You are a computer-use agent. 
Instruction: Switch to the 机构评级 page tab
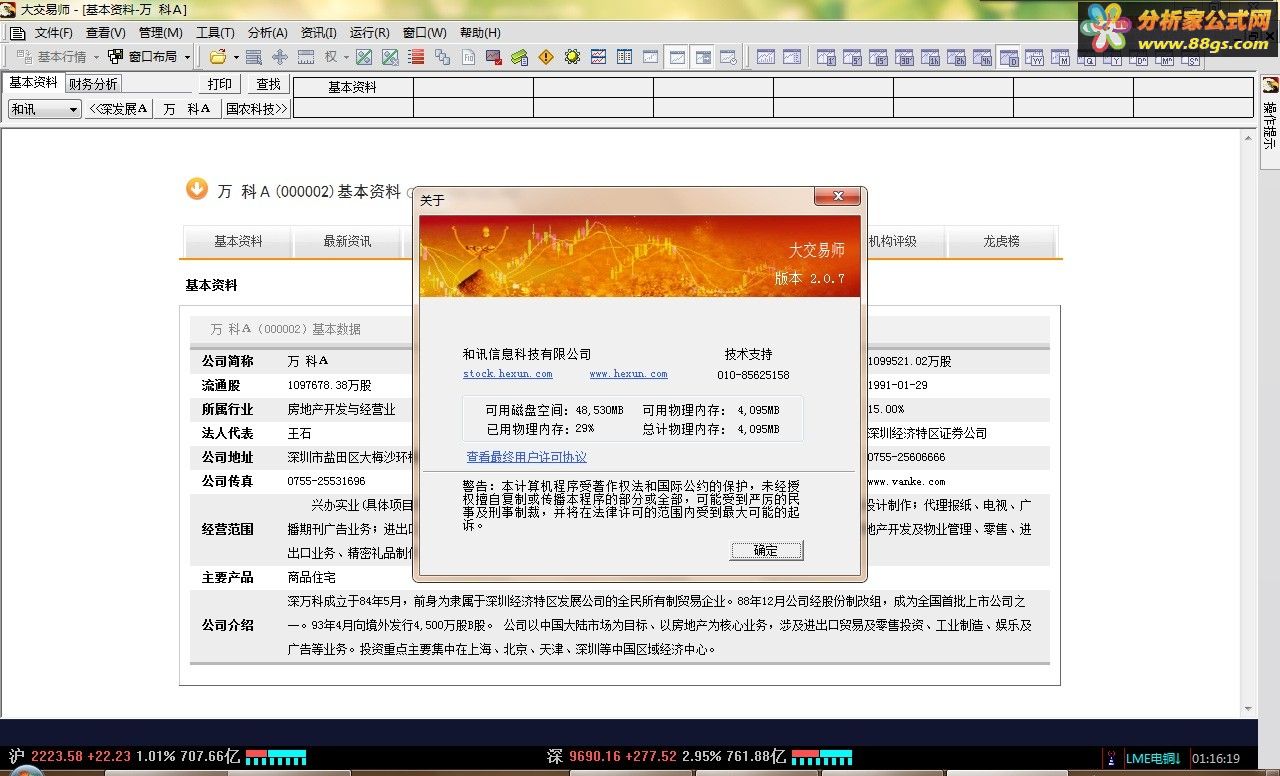point(893,241)
